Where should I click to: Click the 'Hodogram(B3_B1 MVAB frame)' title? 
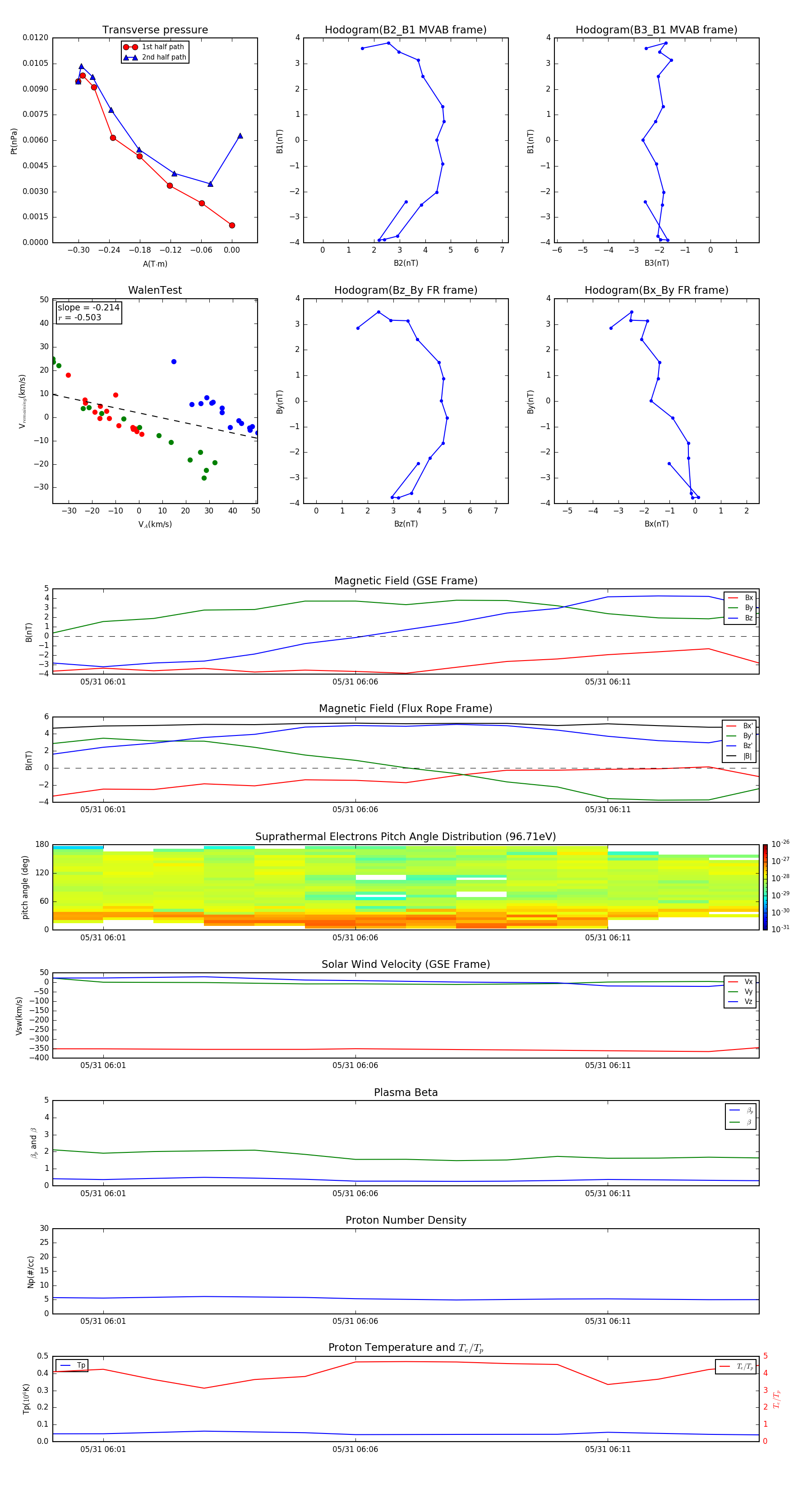[x=656, y=30]
